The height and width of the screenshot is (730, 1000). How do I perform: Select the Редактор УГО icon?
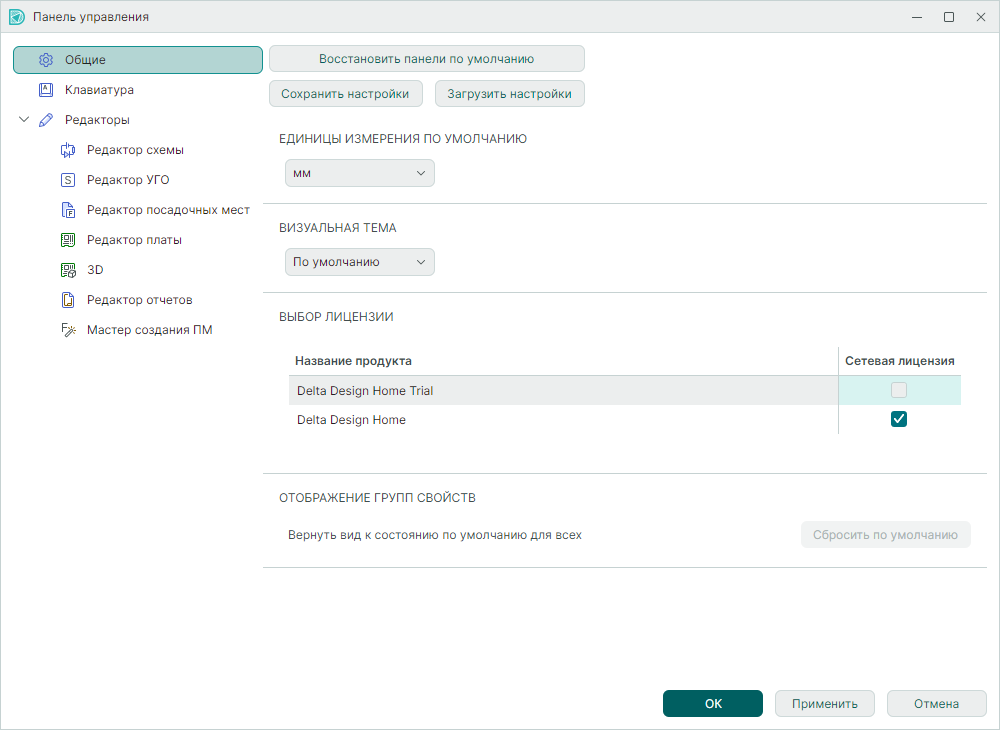point(68,180)
